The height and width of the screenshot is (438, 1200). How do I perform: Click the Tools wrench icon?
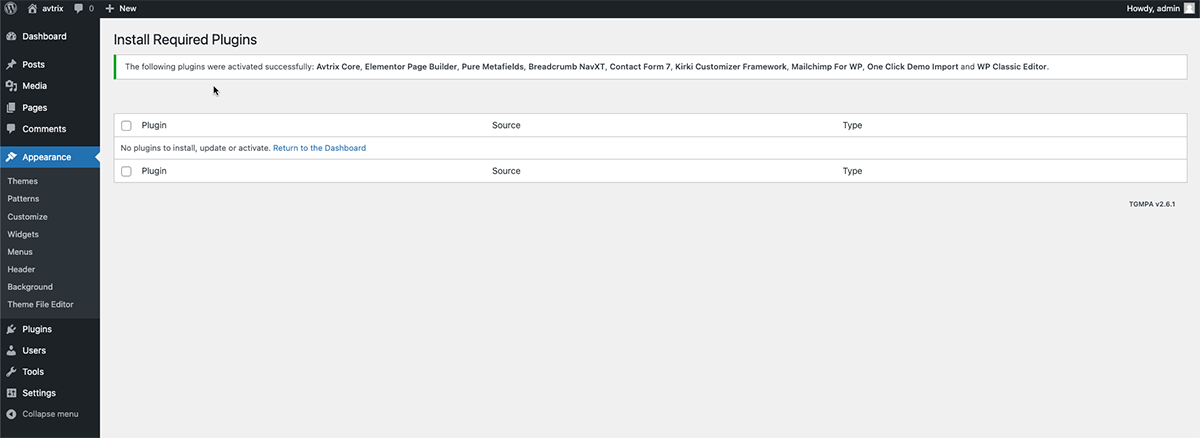(11, 372)
